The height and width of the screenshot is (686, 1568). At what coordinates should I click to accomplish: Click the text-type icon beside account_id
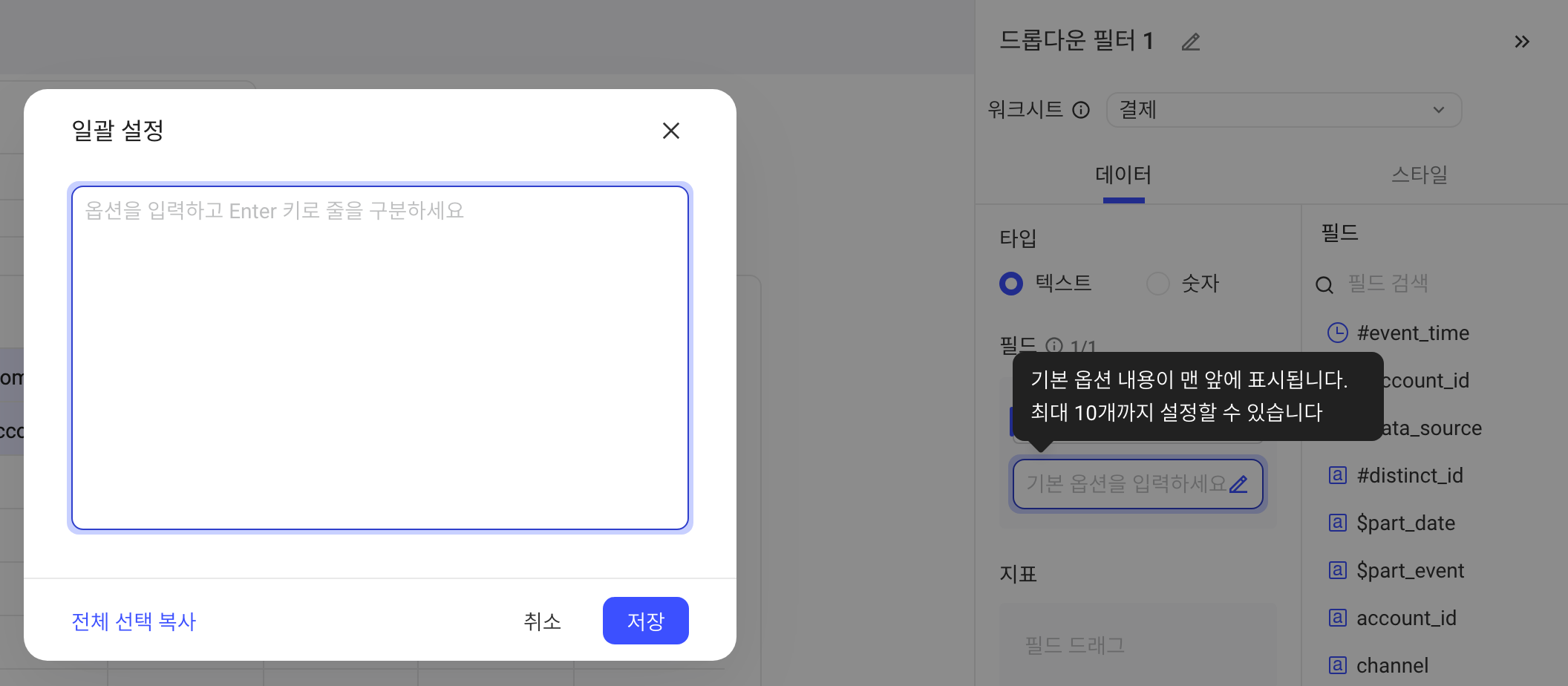tap(1337, 617)
